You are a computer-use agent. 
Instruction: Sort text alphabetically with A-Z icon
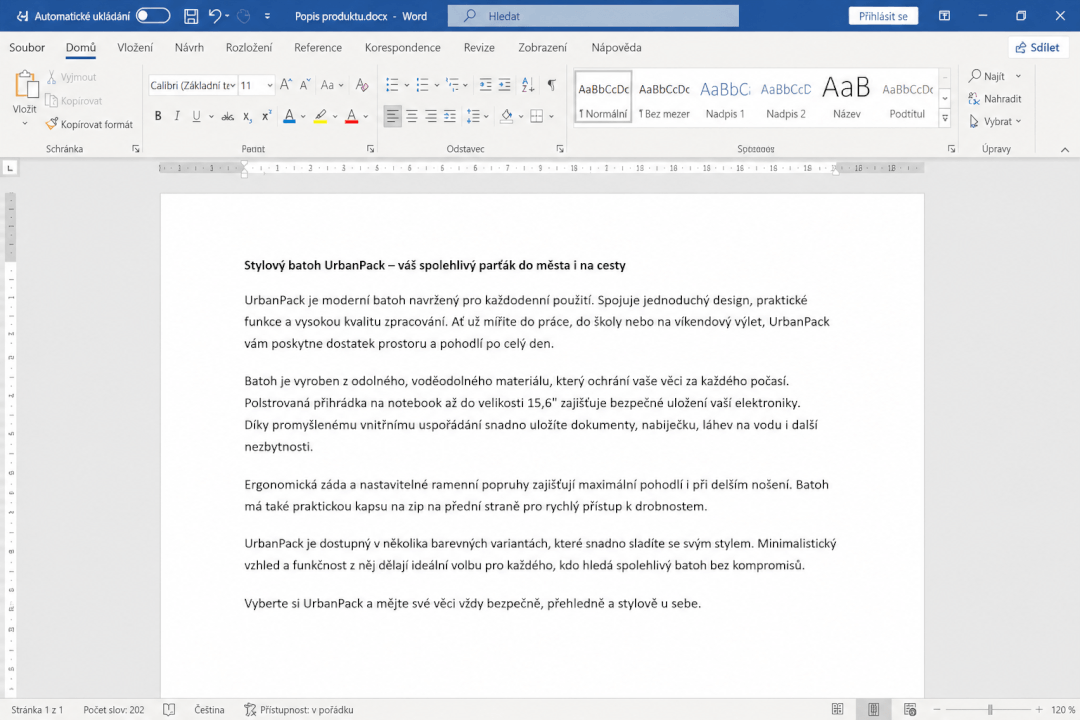point(528,85)
